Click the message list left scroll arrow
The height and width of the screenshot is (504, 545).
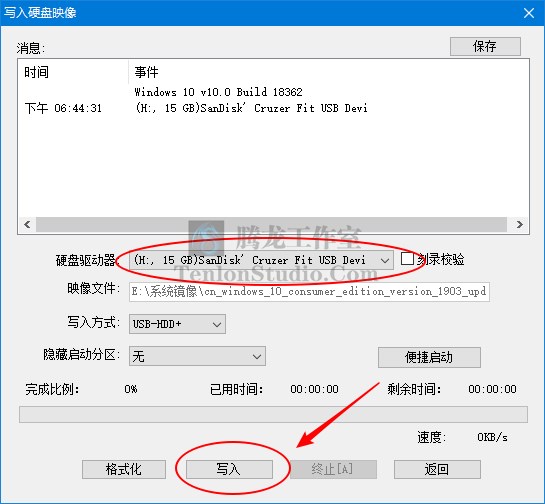27,225
